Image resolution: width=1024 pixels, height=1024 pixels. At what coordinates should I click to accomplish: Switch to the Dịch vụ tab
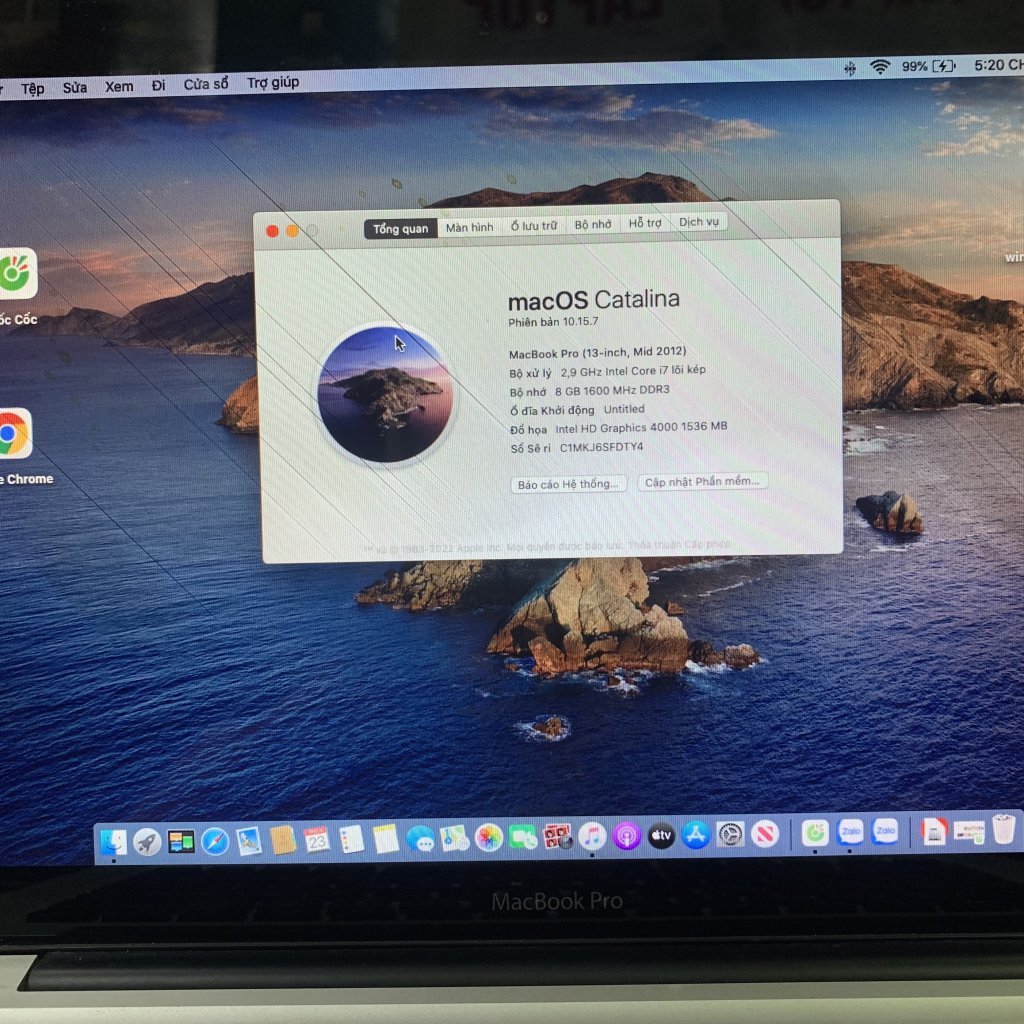(x=699, y=222)
